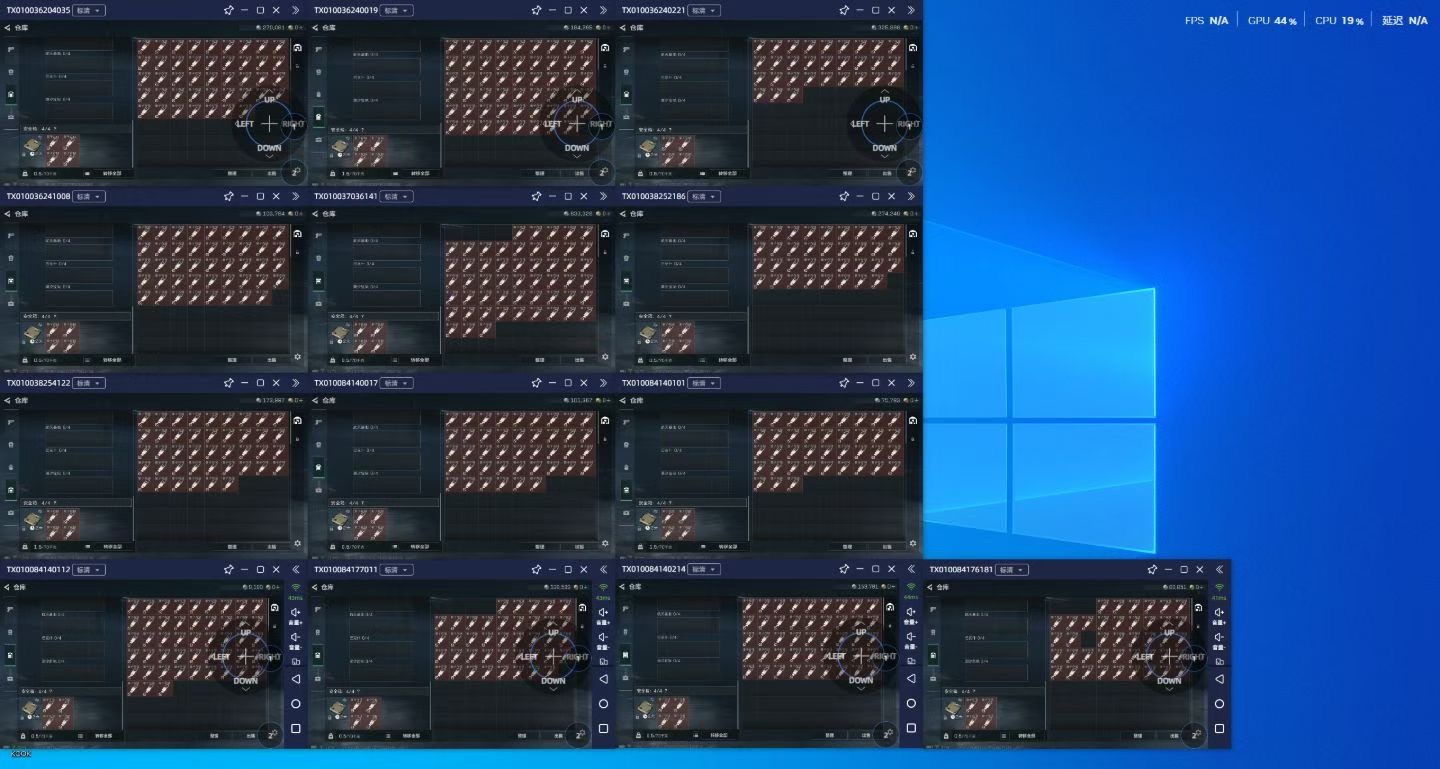This screenshot has height=769, width=1440.
Task: Open quality dropdown for TX010084140101
Action: pyautogui.click(x=704, y=383)
